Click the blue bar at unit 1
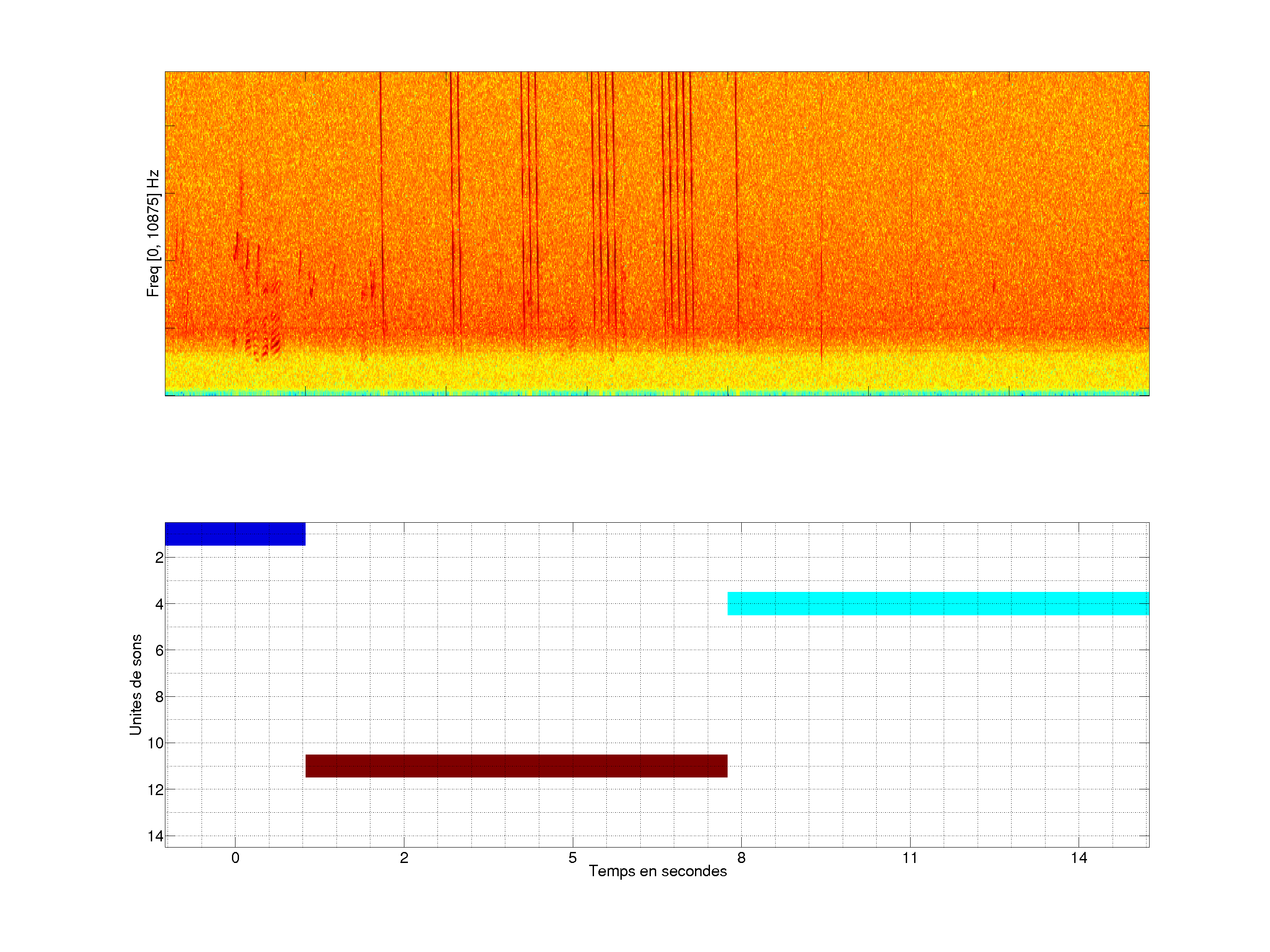This screenshot has width=1270, height=952. coord(235,534)
